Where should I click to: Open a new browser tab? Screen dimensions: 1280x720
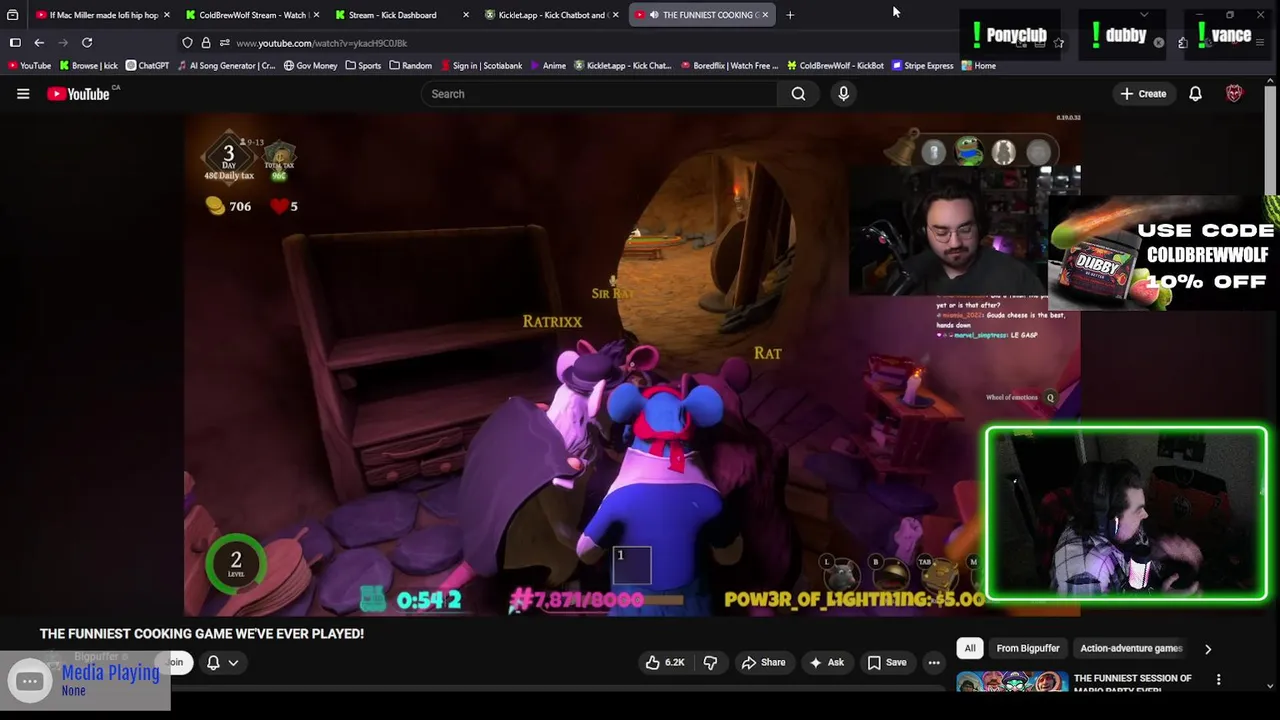point(790,15)
